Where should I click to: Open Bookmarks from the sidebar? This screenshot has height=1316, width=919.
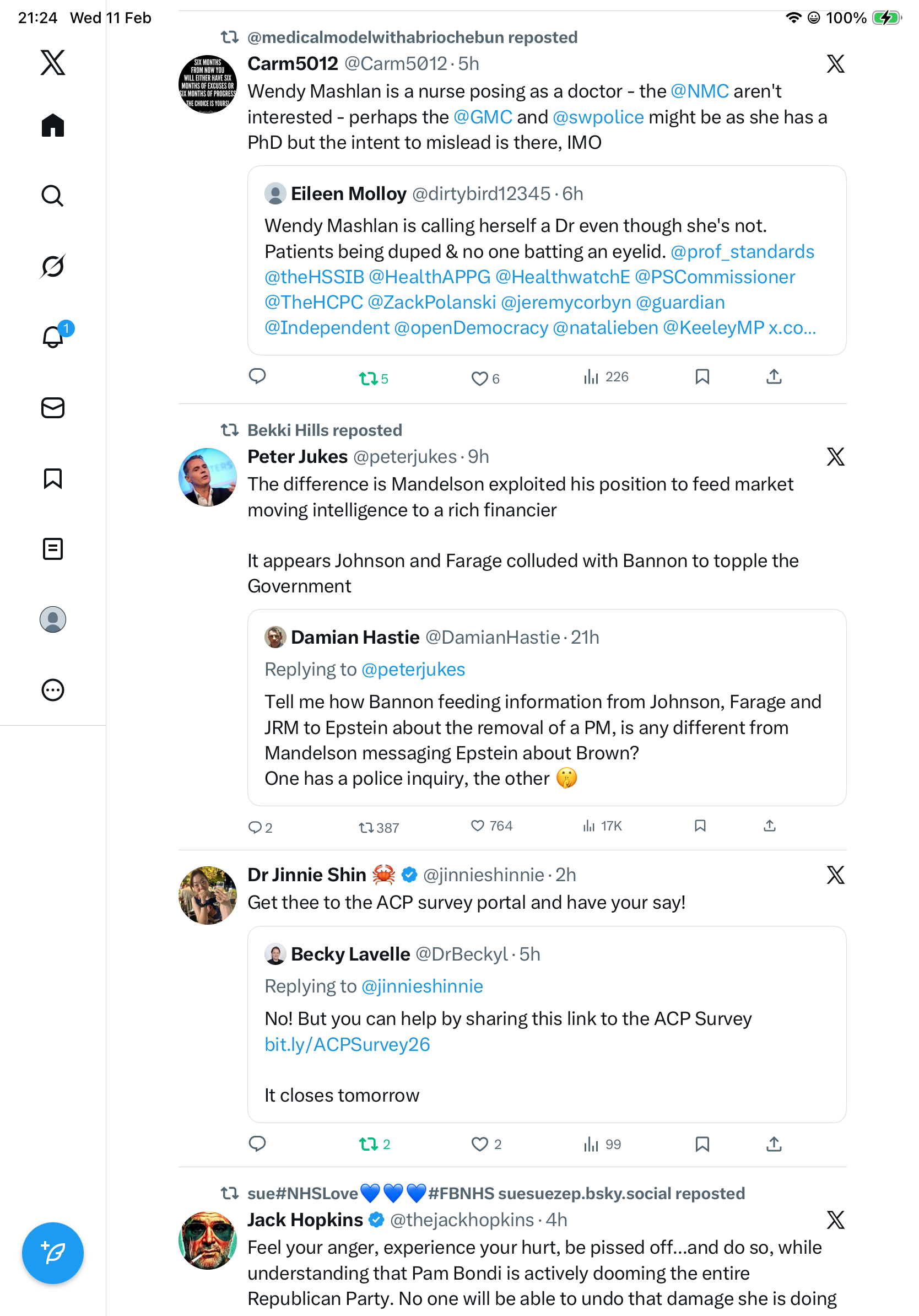point(53,478)
